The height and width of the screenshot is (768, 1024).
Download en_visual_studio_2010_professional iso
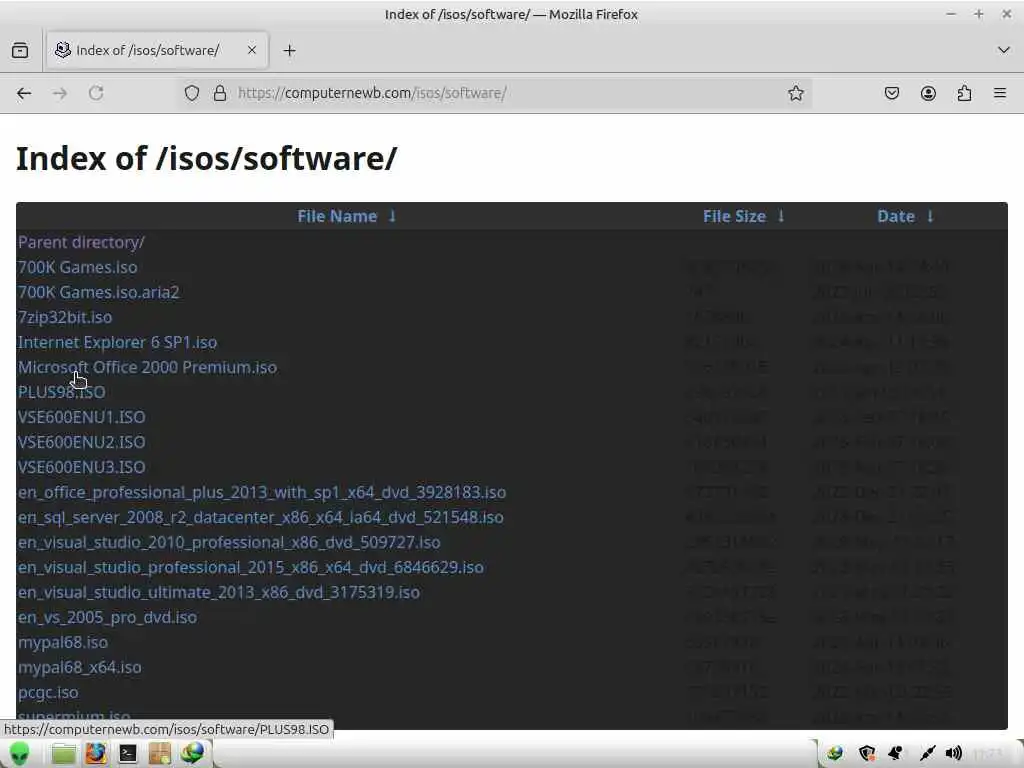pos(229,542)
